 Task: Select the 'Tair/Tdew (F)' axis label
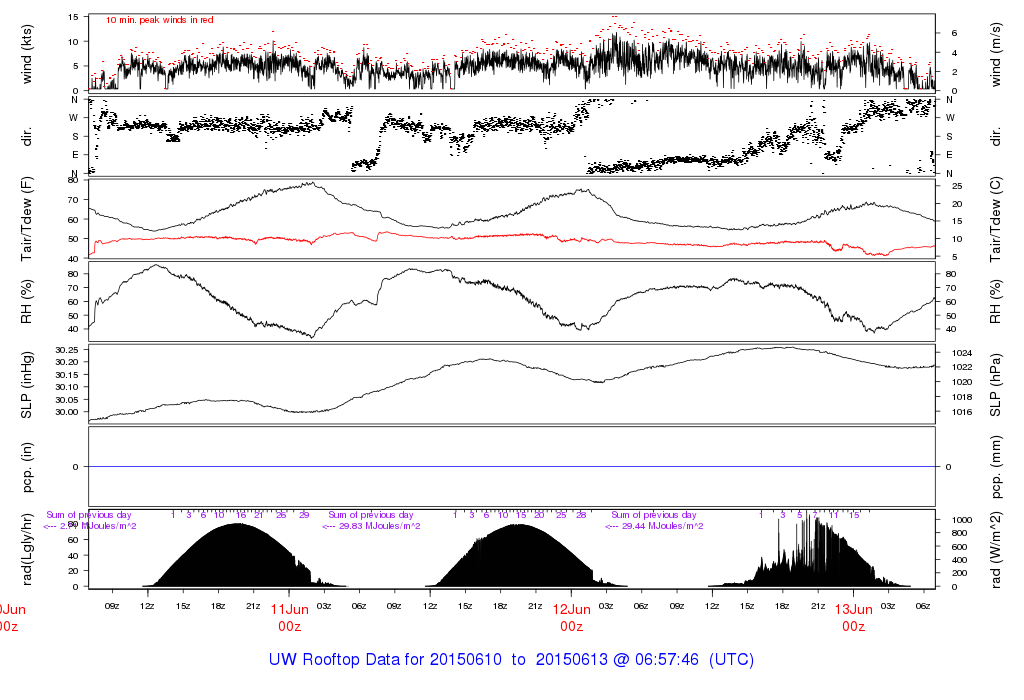(x=27, y=218)
